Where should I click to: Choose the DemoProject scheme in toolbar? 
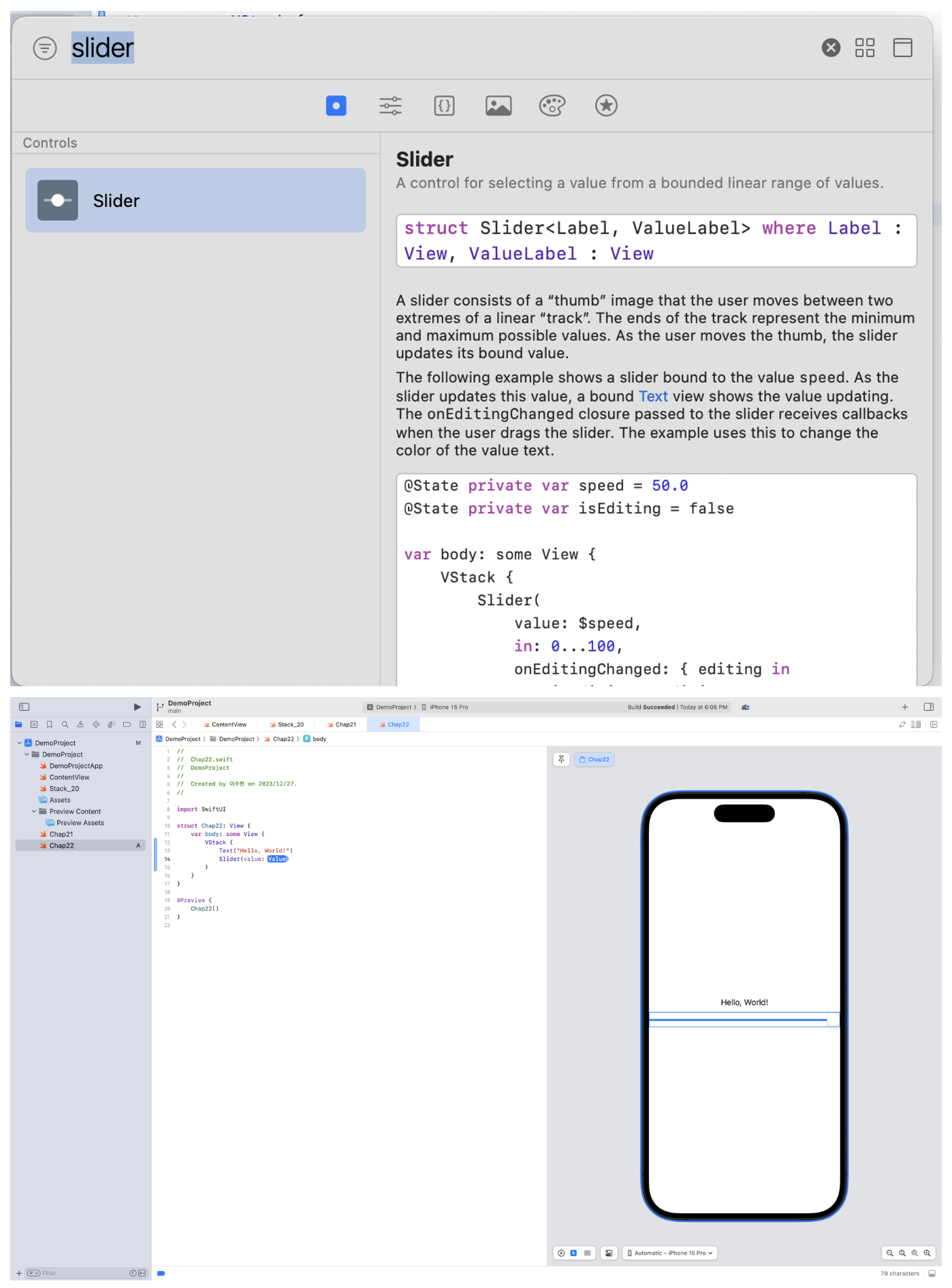click(x=390, y=707)
